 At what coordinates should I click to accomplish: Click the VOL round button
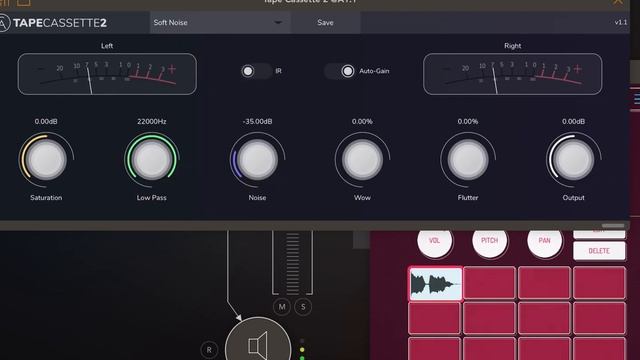[x=435, y=240]
